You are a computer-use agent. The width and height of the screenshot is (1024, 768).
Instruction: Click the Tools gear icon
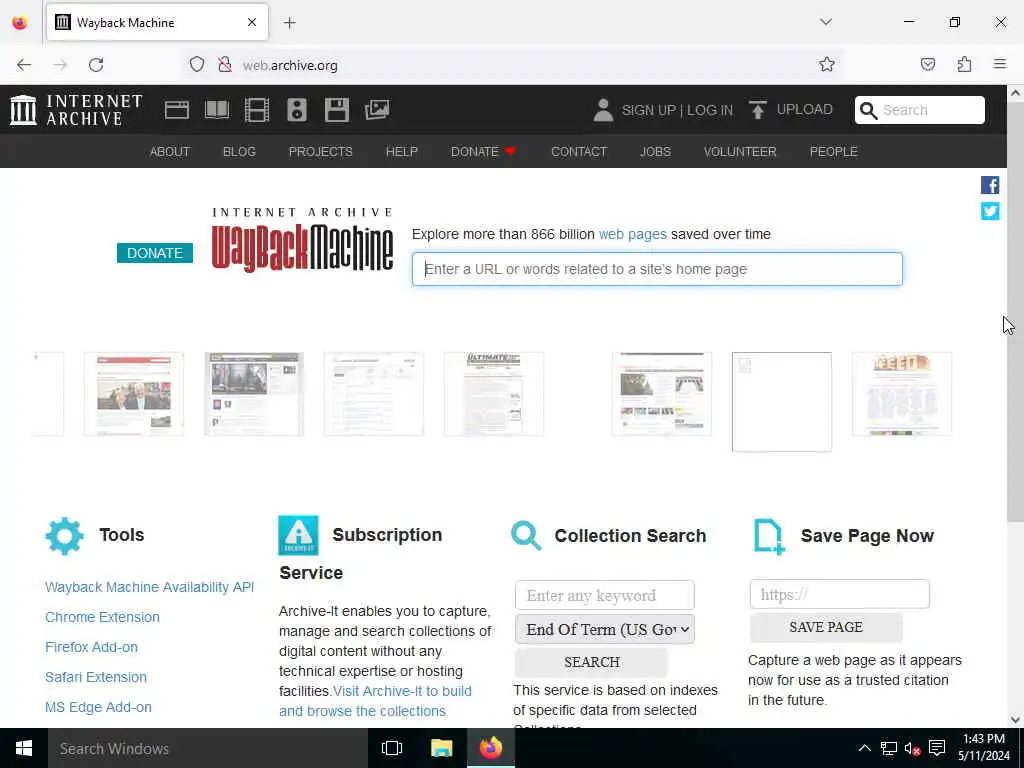[65, 536]
